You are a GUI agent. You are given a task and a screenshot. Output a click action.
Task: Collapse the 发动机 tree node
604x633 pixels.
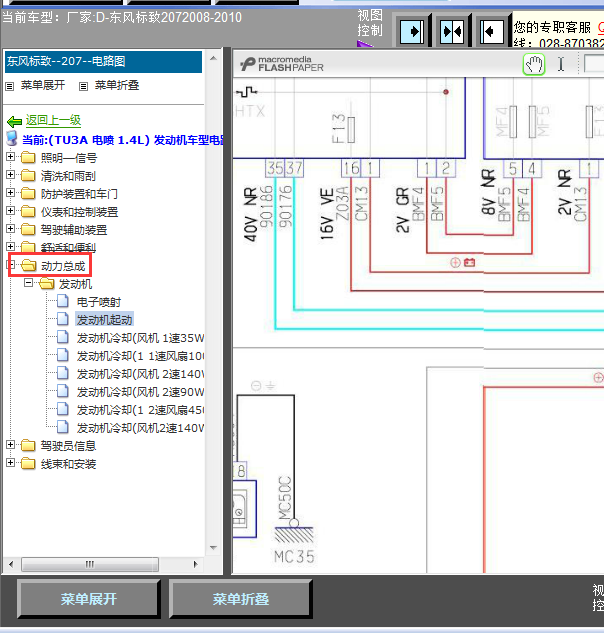[x=28, y=283]
